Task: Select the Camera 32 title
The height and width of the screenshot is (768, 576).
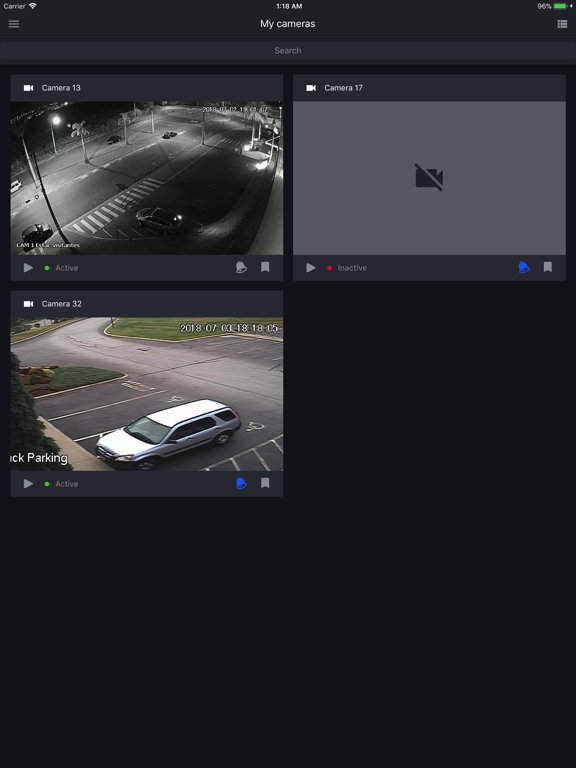Action: click(x=62, y=304)
